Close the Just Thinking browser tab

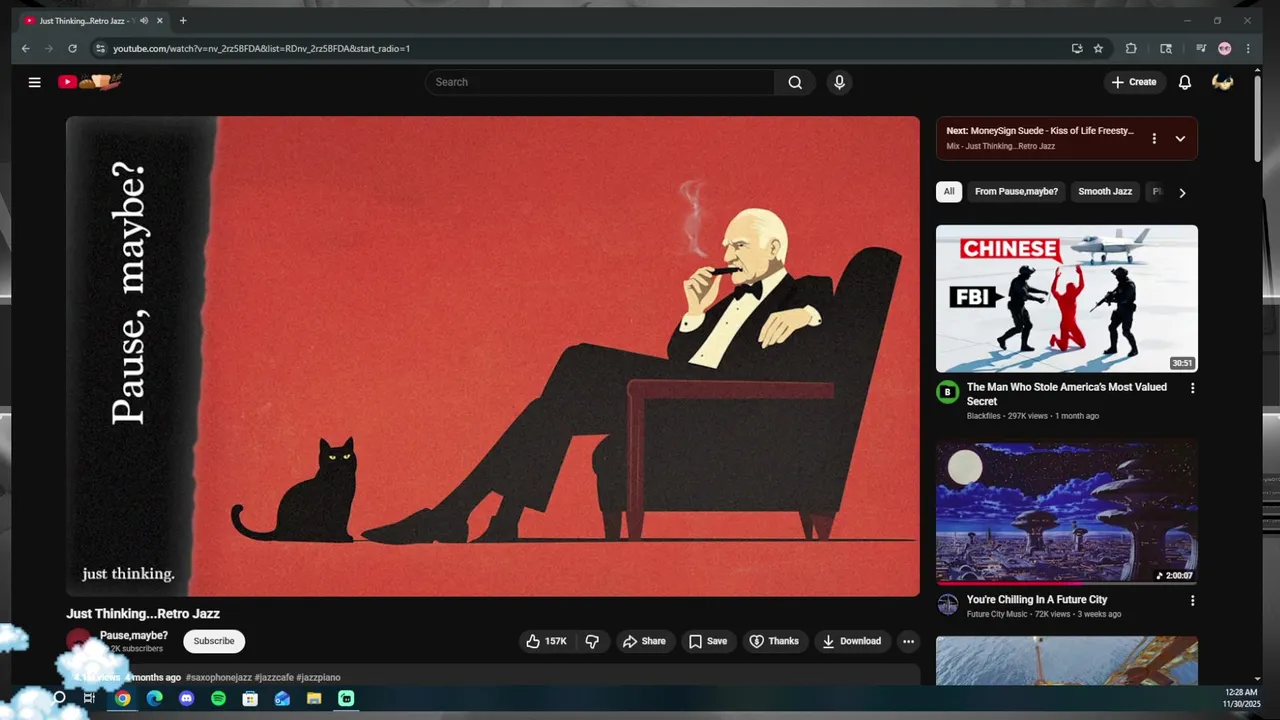[x=160, y=21]
